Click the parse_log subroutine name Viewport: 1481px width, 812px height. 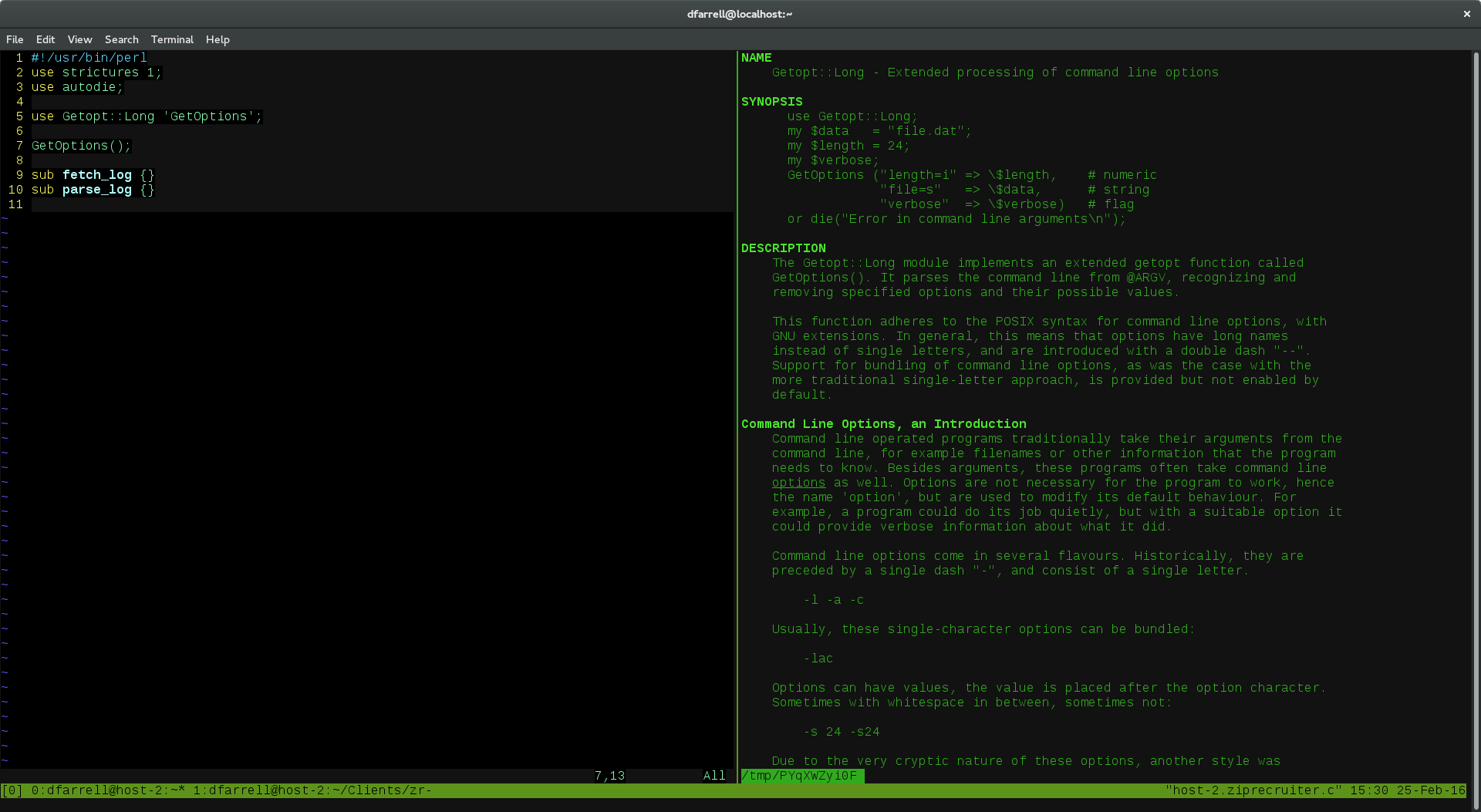coord(97,190)
